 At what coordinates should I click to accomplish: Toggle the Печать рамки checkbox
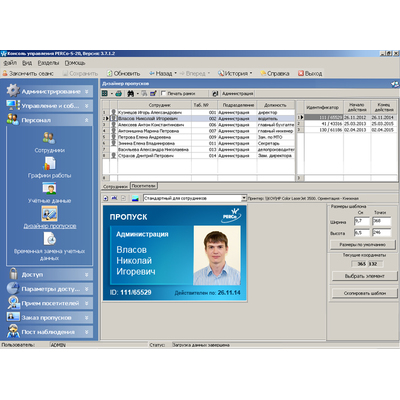pos(163,94)
